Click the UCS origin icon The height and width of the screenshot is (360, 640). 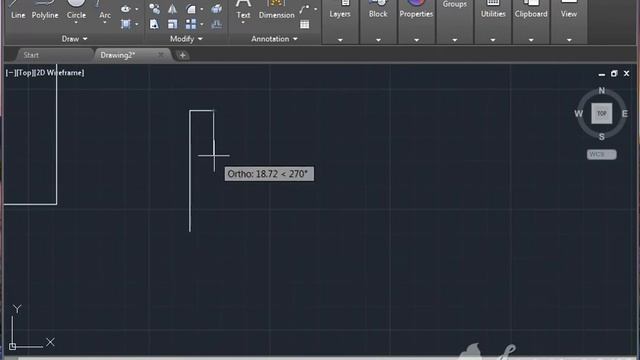[13, 347]
